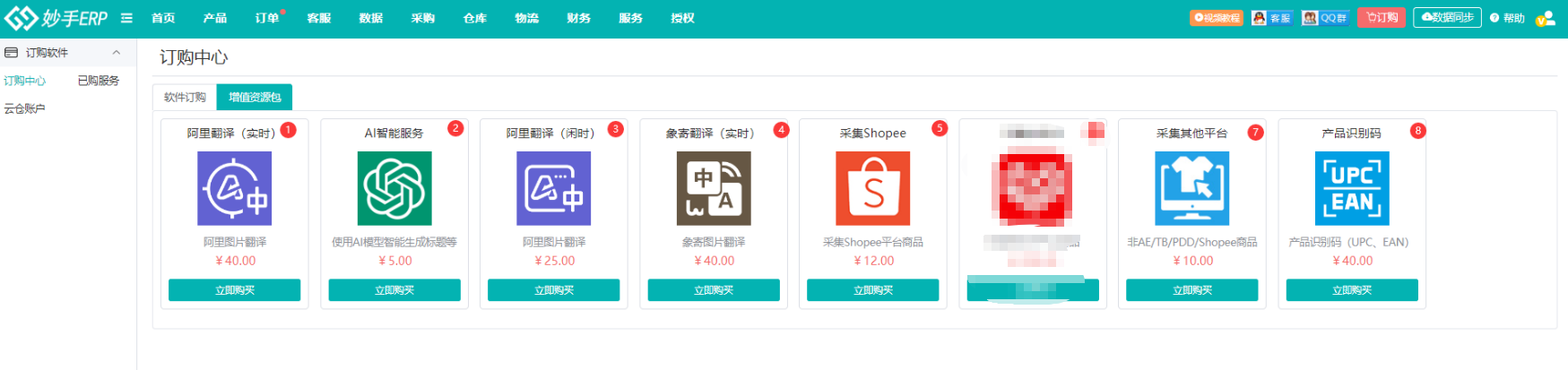Click the 订购中心 page heading

tap(194, 57)
